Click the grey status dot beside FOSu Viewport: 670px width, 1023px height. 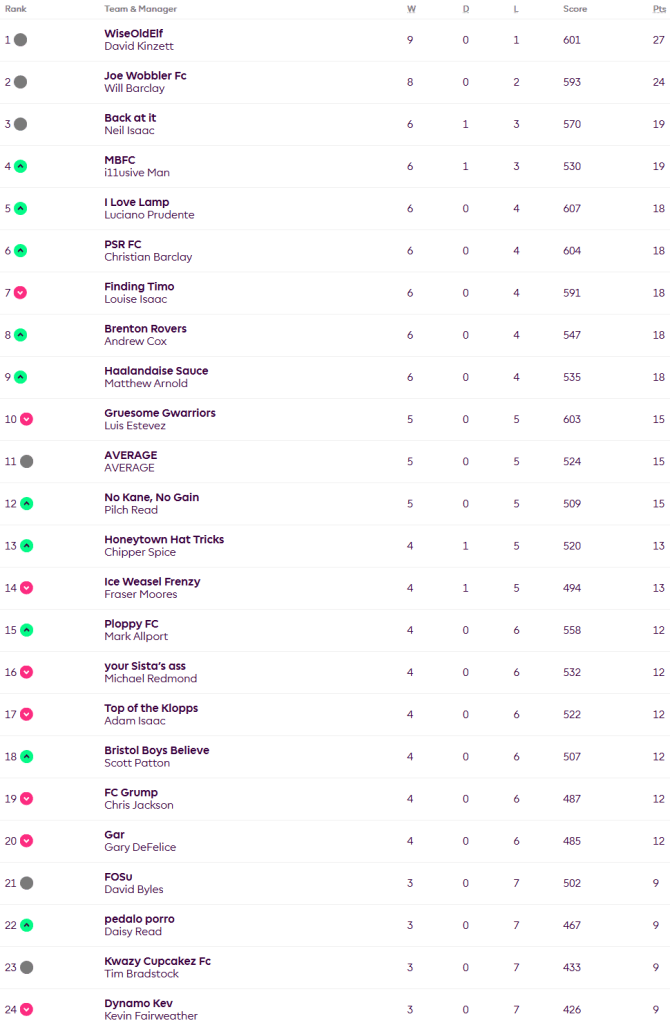pos(27,883)
